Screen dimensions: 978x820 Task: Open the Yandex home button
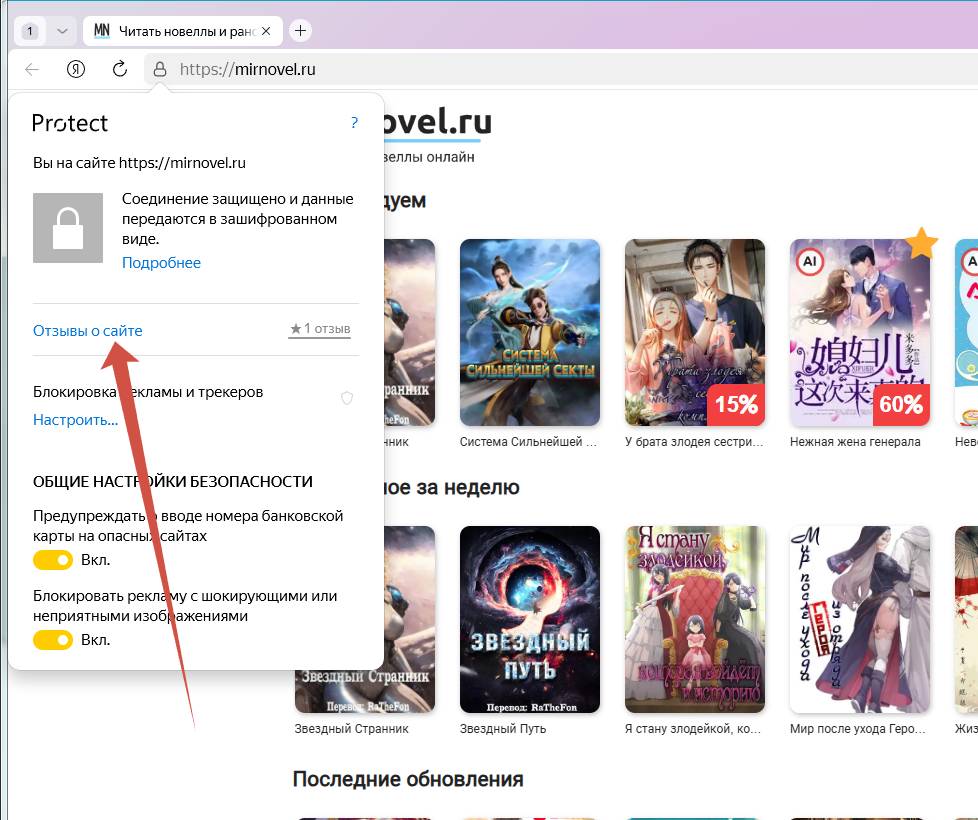(75, 69)
